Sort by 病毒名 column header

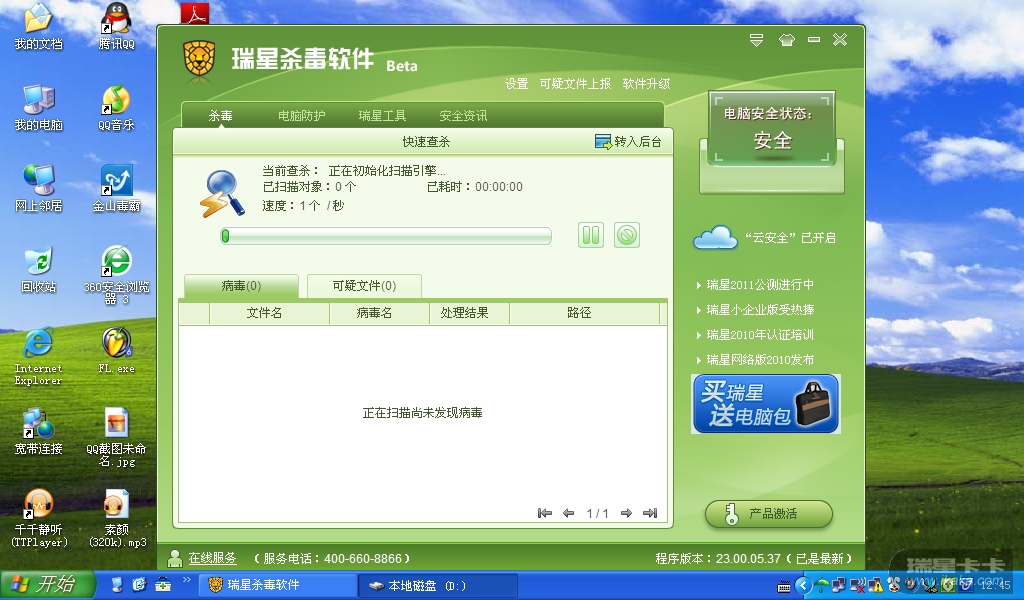point(379,313)
